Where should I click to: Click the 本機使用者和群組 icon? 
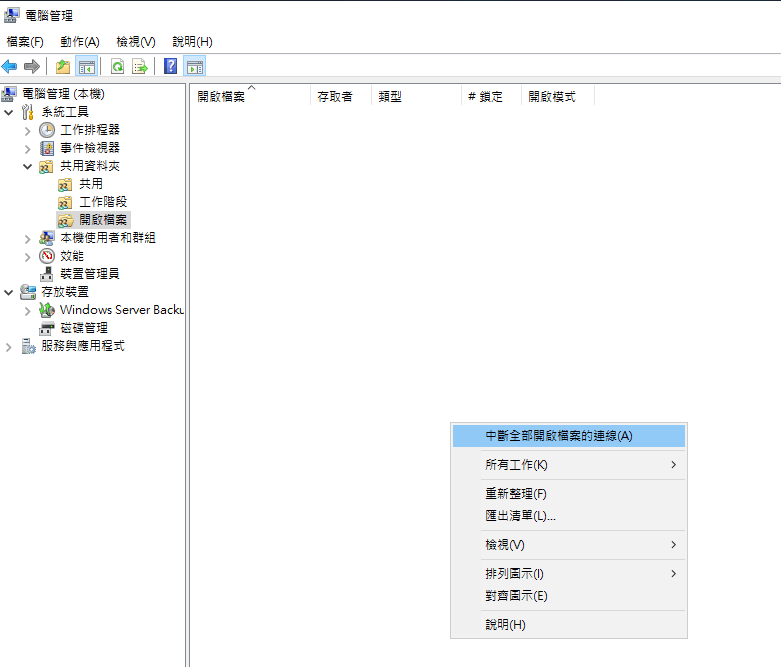47,238
